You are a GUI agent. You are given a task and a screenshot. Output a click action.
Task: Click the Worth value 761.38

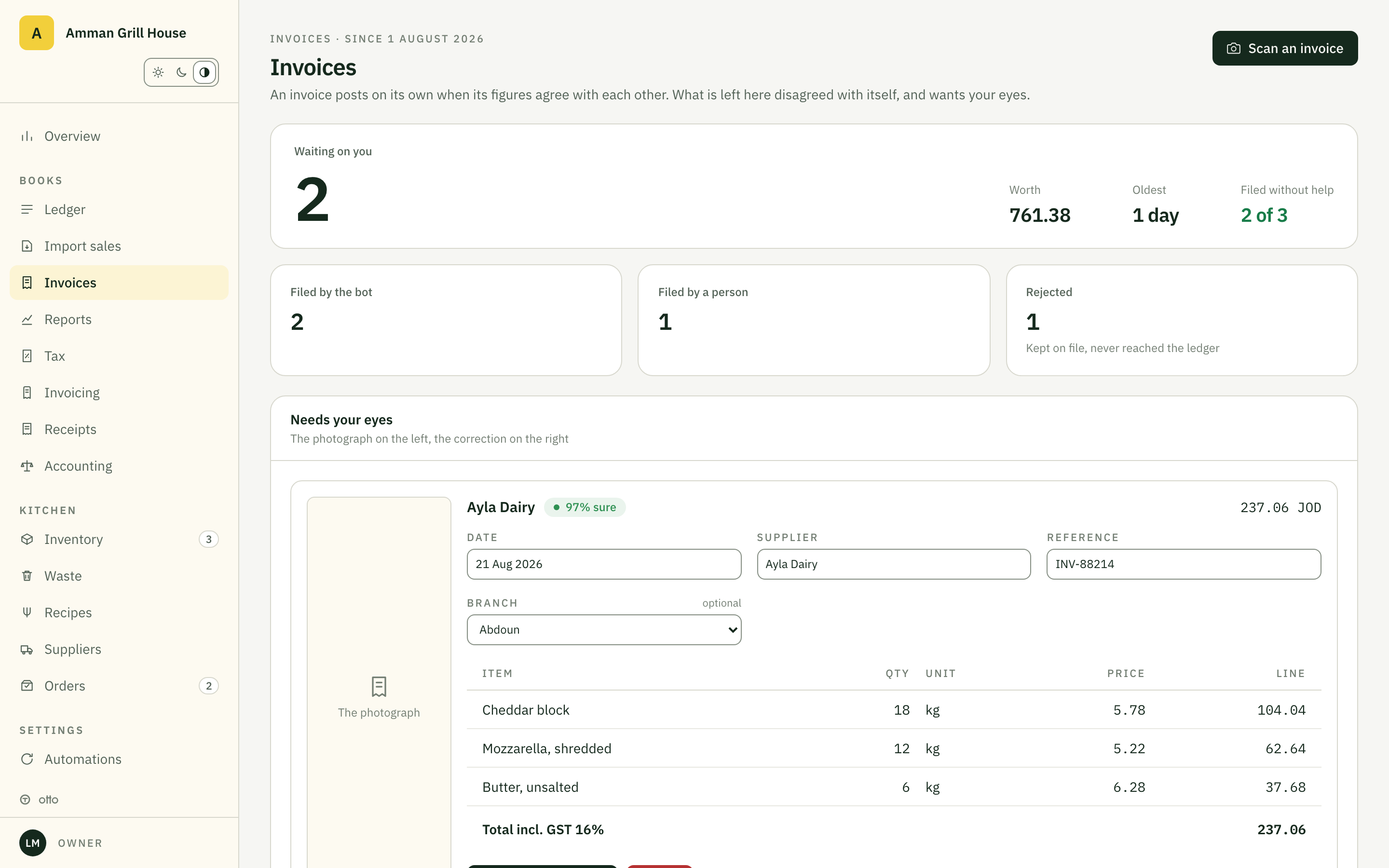[x=1039, y=215]
